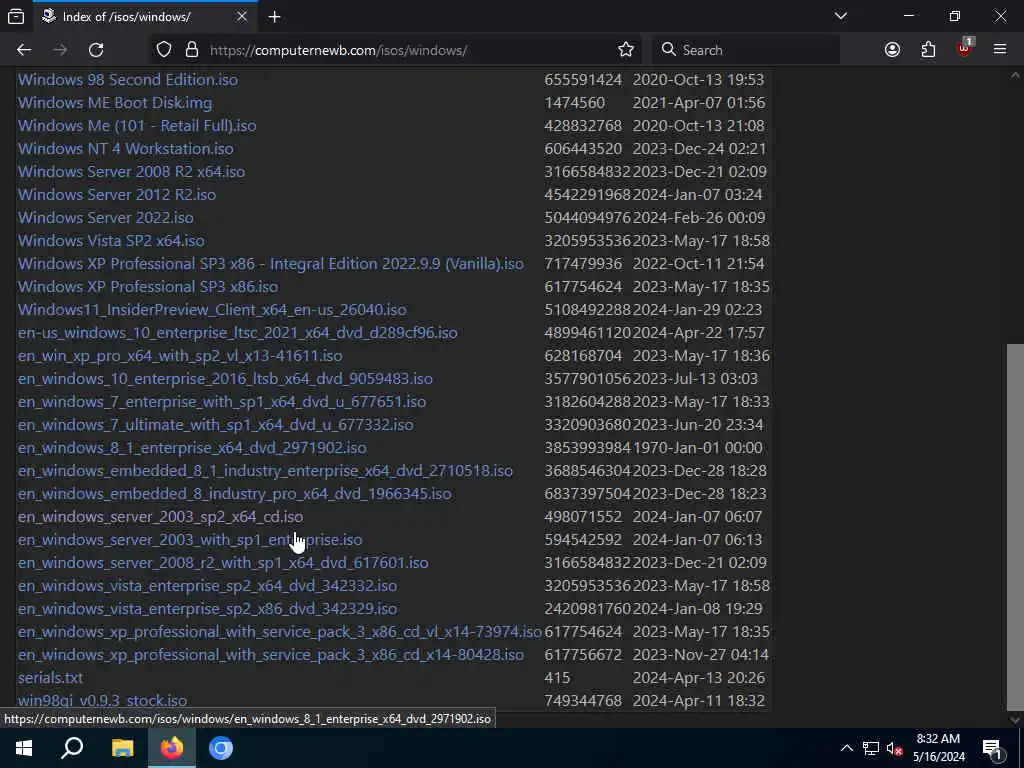Open en_windows_vista_enterprise_sp2_x64_dvd_342332.iso

pyautogui.click(x=207, y=585)
